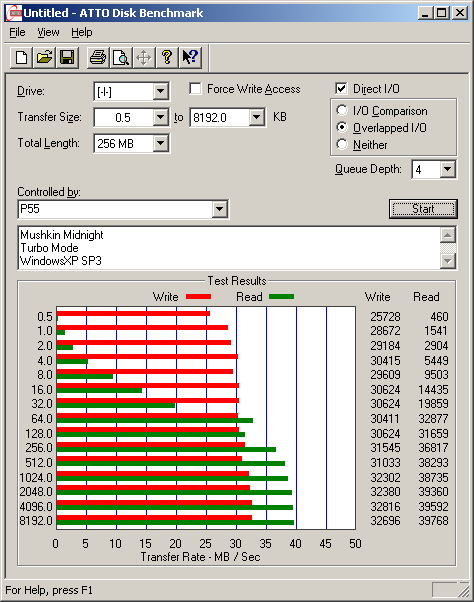Select the Overlapped I/O radio option
This screenshot has height=602, width=474.
pos(342,127)
